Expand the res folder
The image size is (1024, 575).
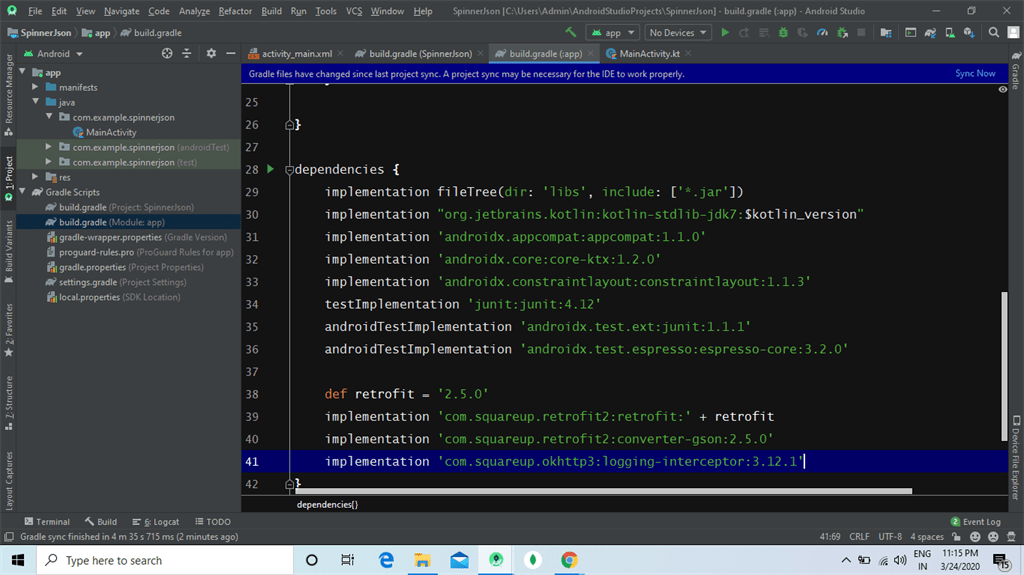pos(35,176)
